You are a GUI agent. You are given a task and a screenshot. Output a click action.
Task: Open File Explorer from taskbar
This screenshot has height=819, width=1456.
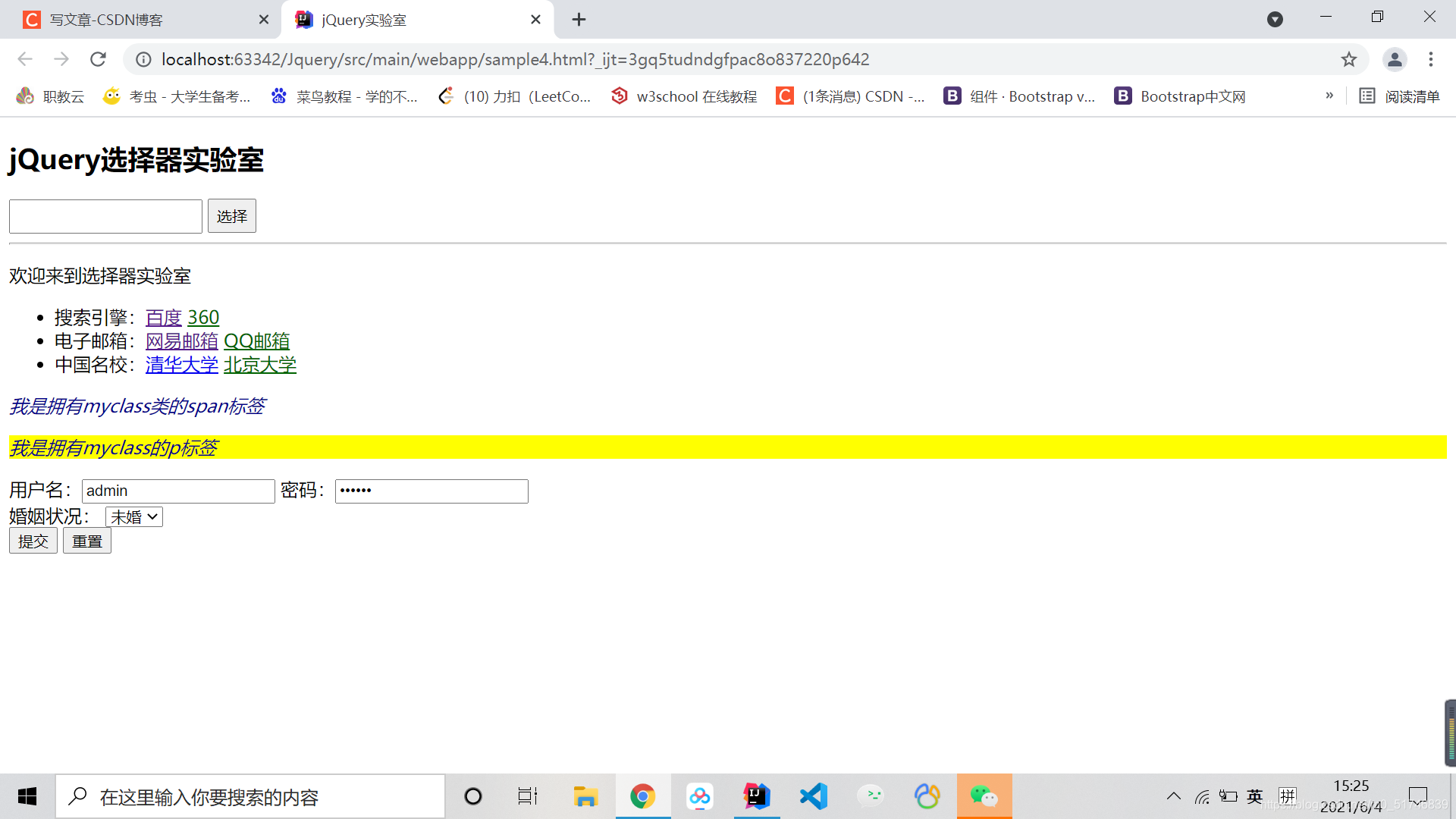click(x=585, y=796)
